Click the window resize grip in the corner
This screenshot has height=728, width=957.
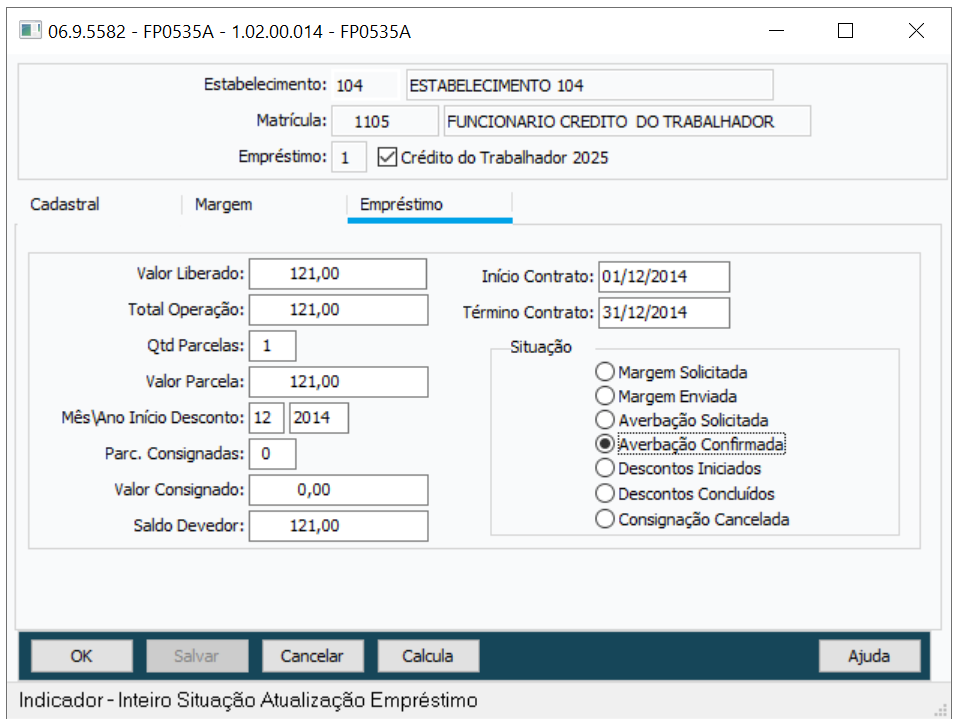pos(941,710)
